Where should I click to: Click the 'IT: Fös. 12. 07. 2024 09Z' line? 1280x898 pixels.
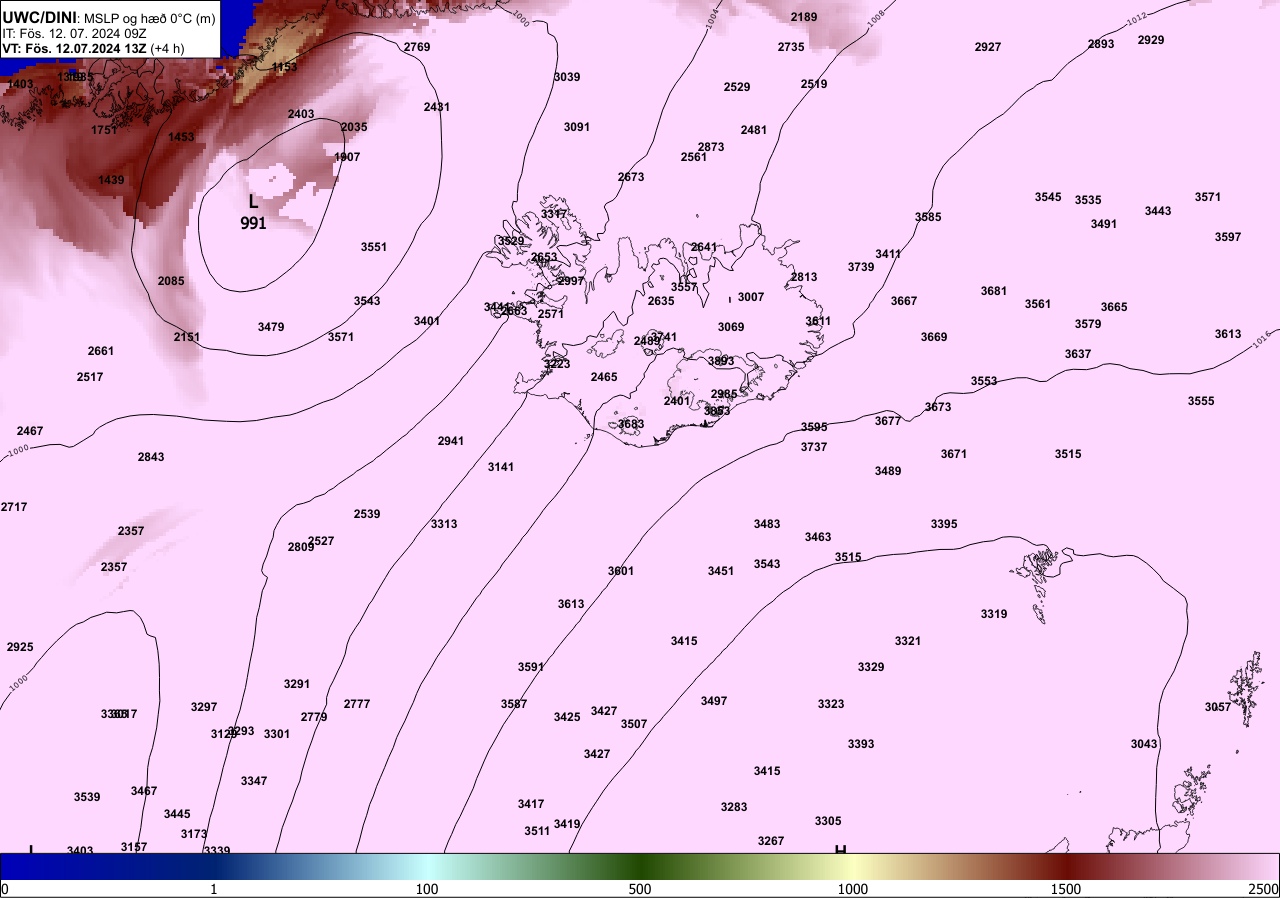(x=75, y=32)
